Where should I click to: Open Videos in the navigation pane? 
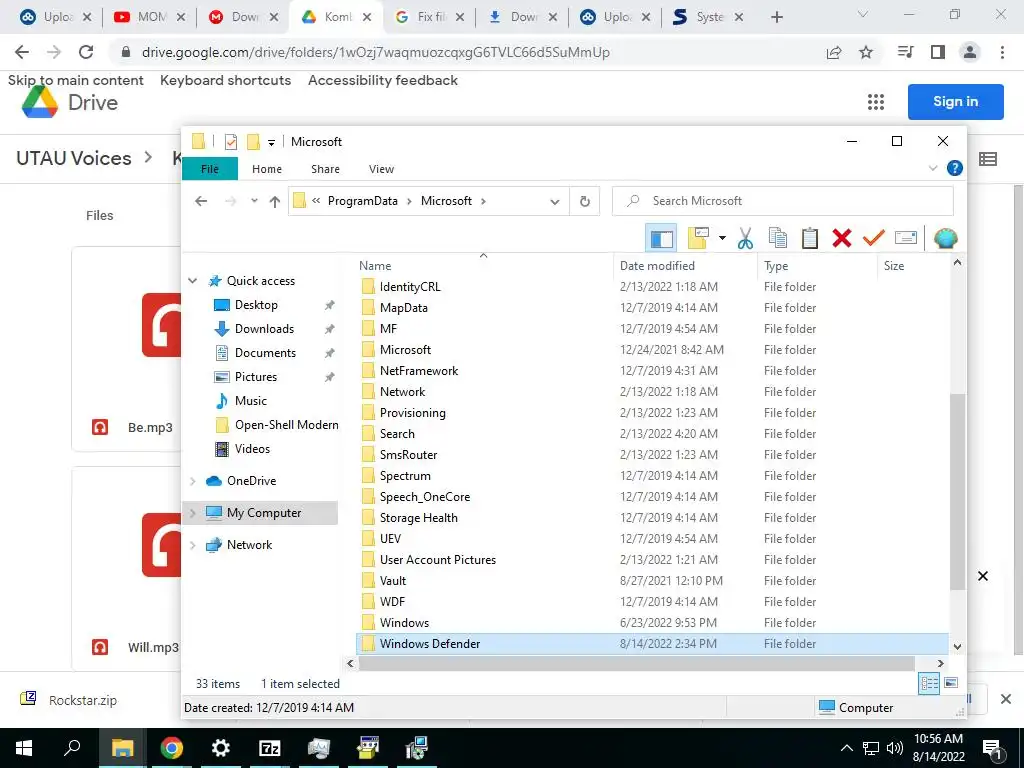click(x=252, y=449)
